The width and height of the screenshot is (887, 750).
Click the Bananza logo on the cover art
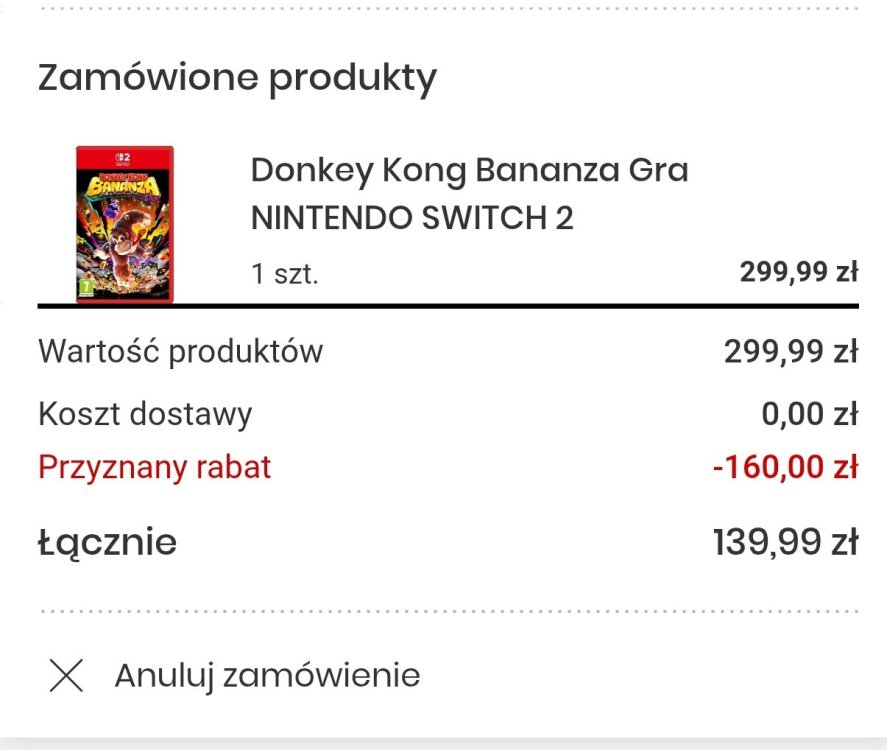tap(124, 186)
